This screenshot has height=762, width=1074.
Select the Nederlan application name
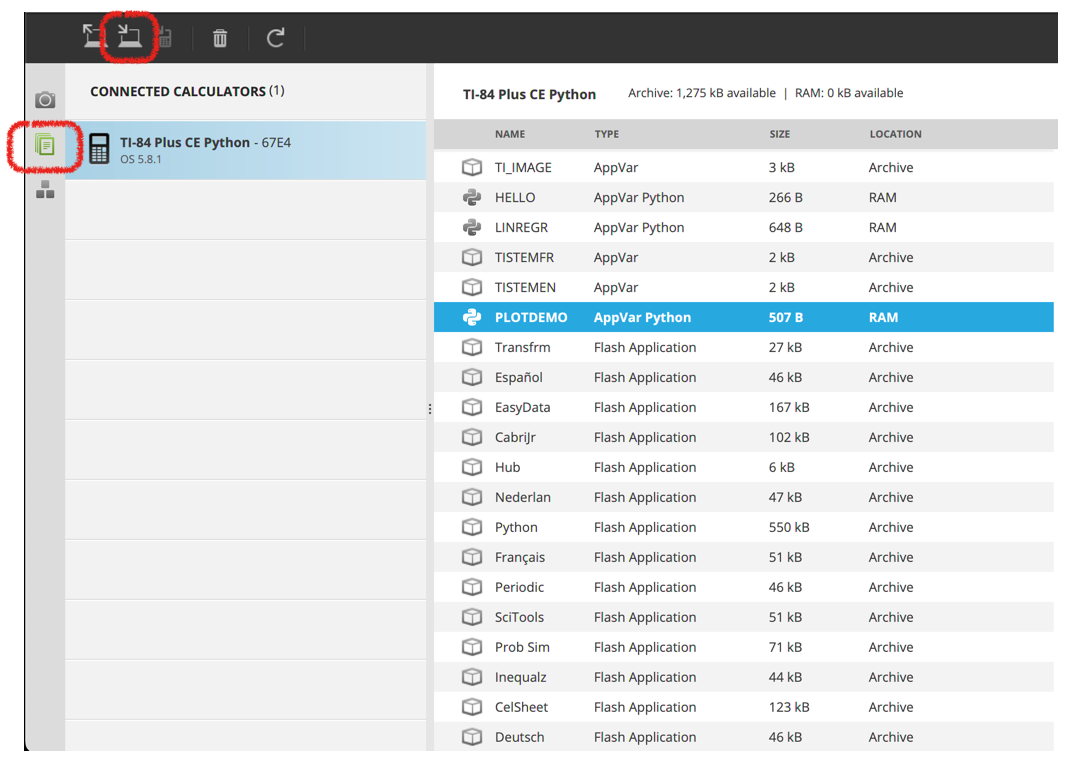523,497
